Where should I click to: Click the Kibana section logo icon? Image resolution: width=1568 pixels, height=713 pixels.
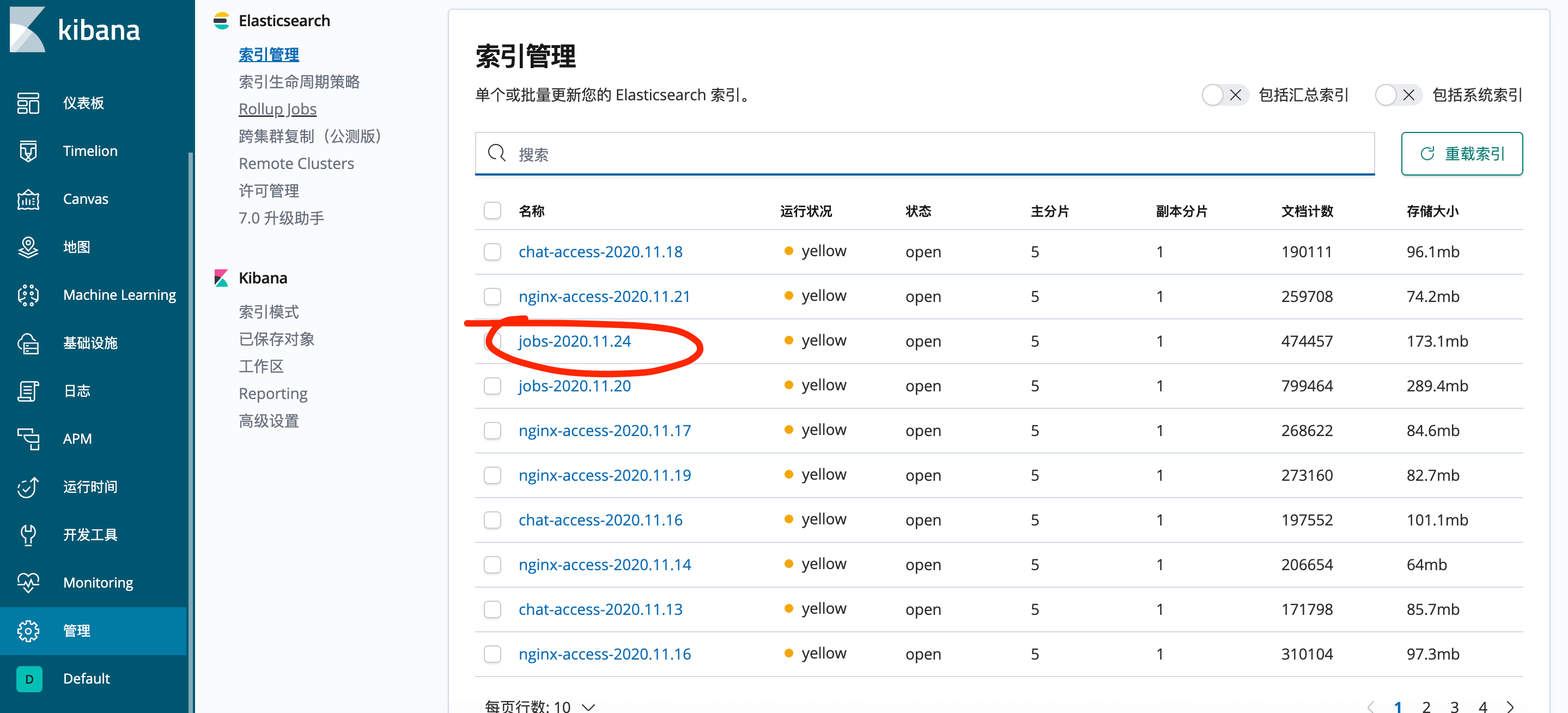[221, 277]
